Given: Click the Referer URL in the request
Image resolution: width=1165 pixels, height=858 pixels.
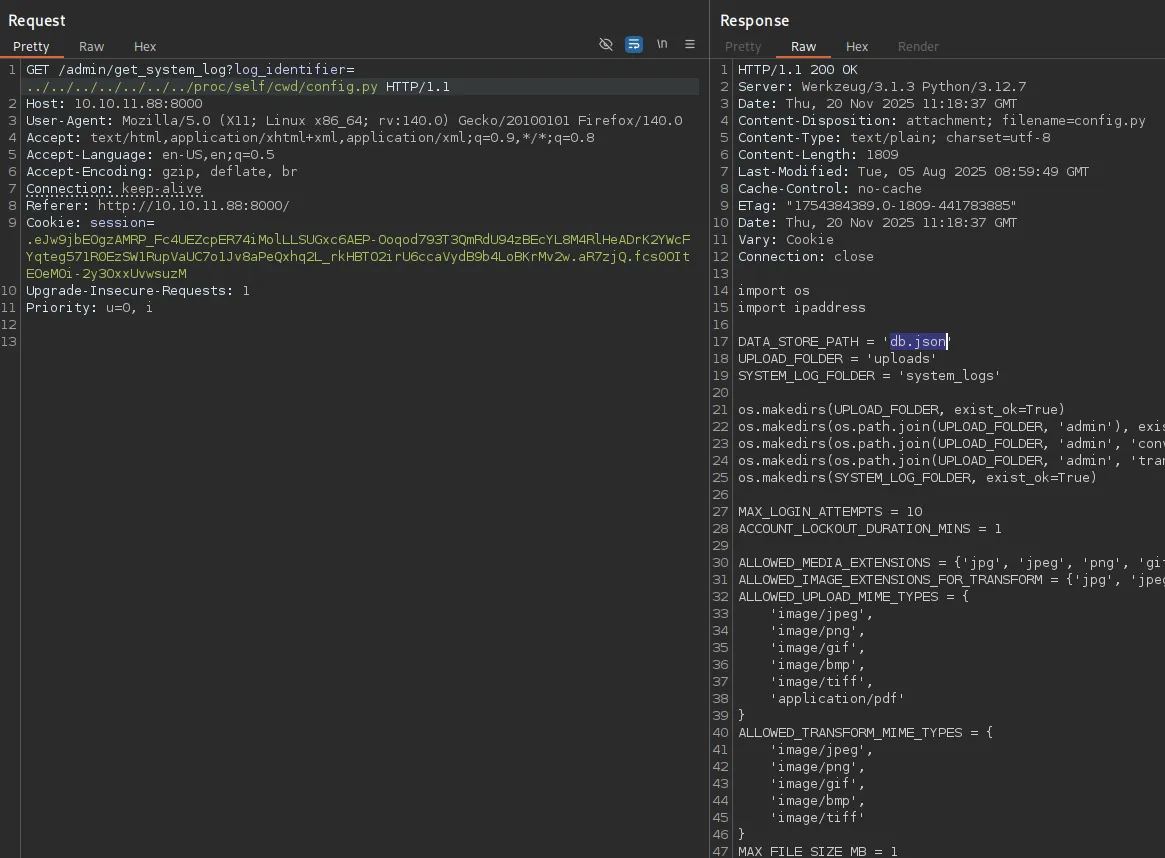Looking at the screenshot, I should 193,206.
